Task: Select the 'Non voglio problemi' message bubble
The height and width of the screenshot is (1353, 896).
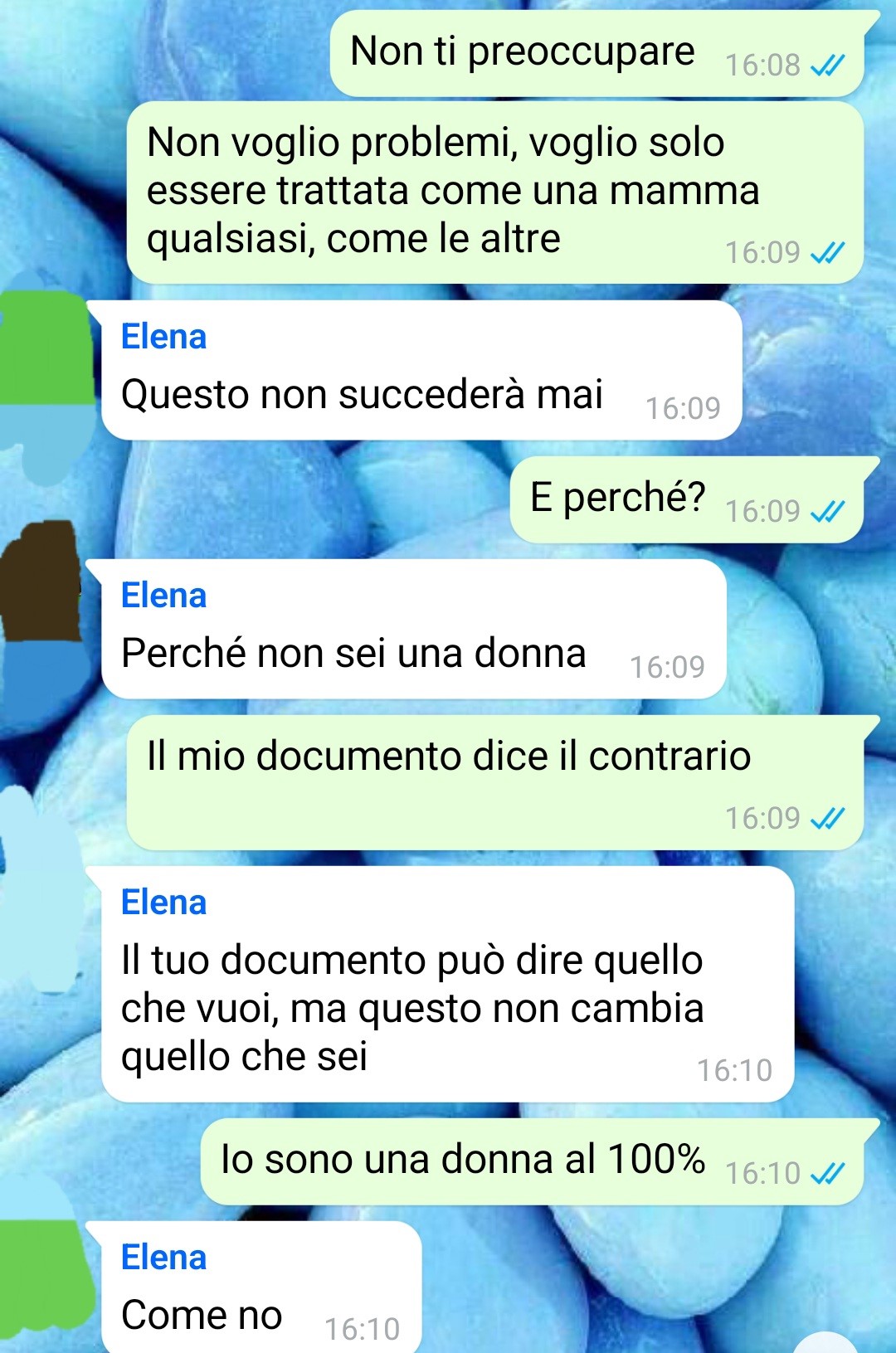Action: [495, 192]
